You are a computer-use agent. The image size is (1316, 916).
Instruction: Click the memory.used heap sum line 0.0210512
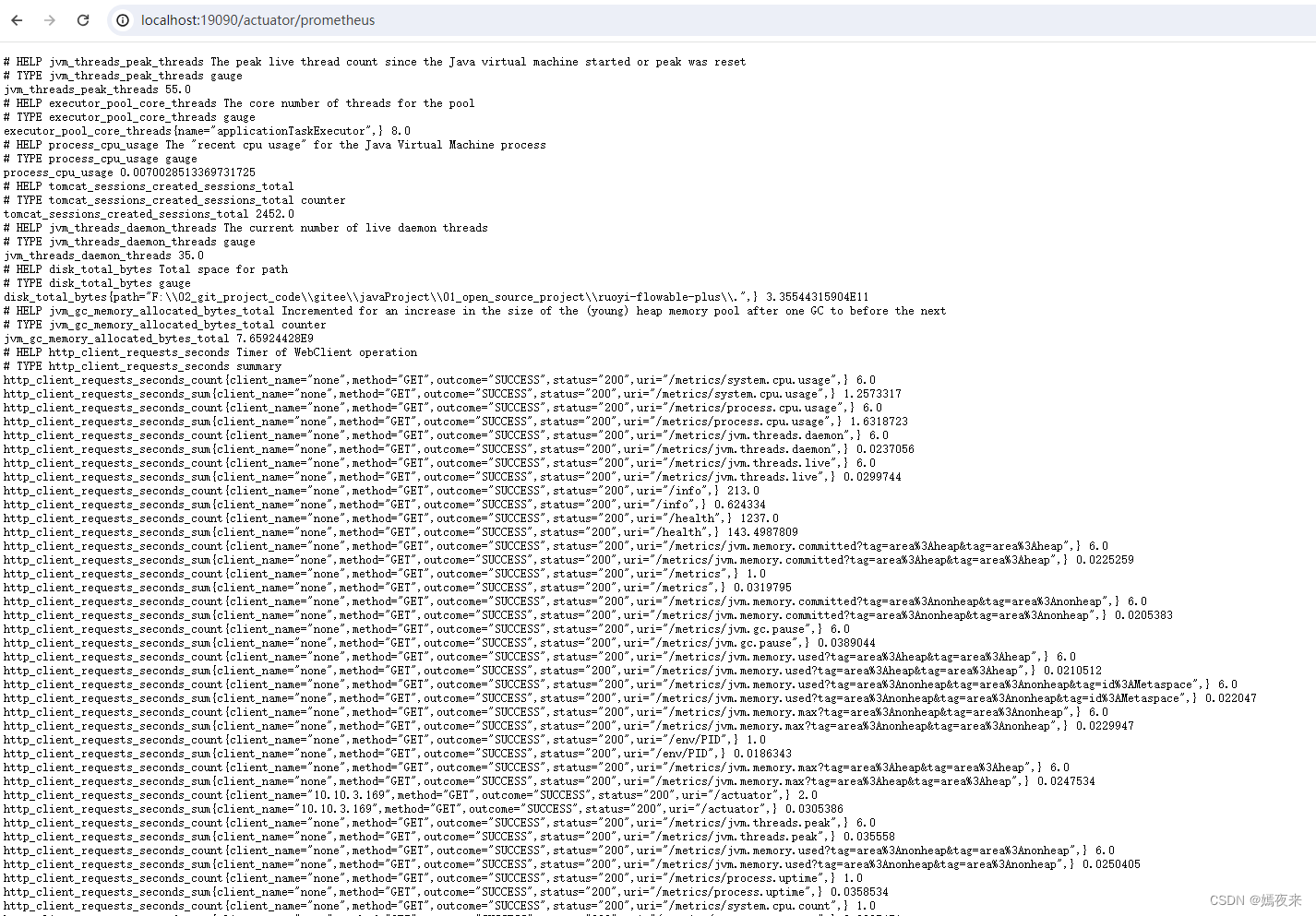click(x=553, y=671)
